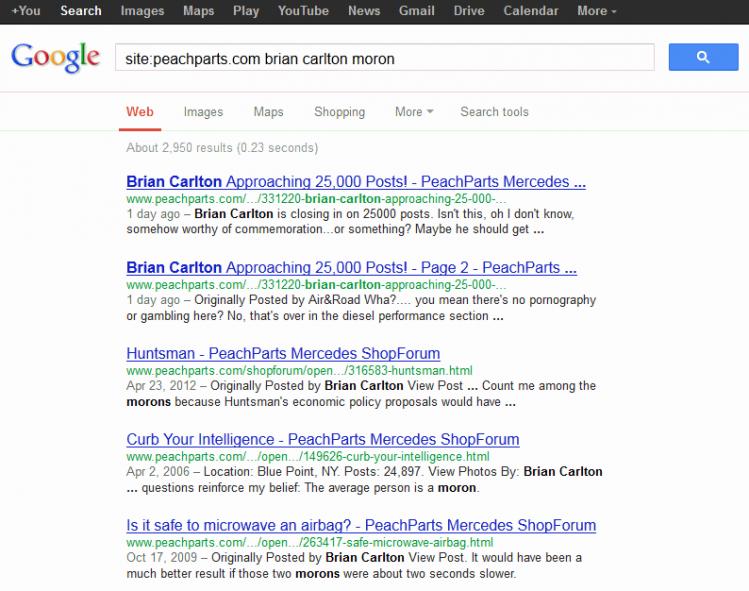Viewport: 749px width, 591px height.
Task: Open Maps in the top black bar
Action: click(199, 11)
